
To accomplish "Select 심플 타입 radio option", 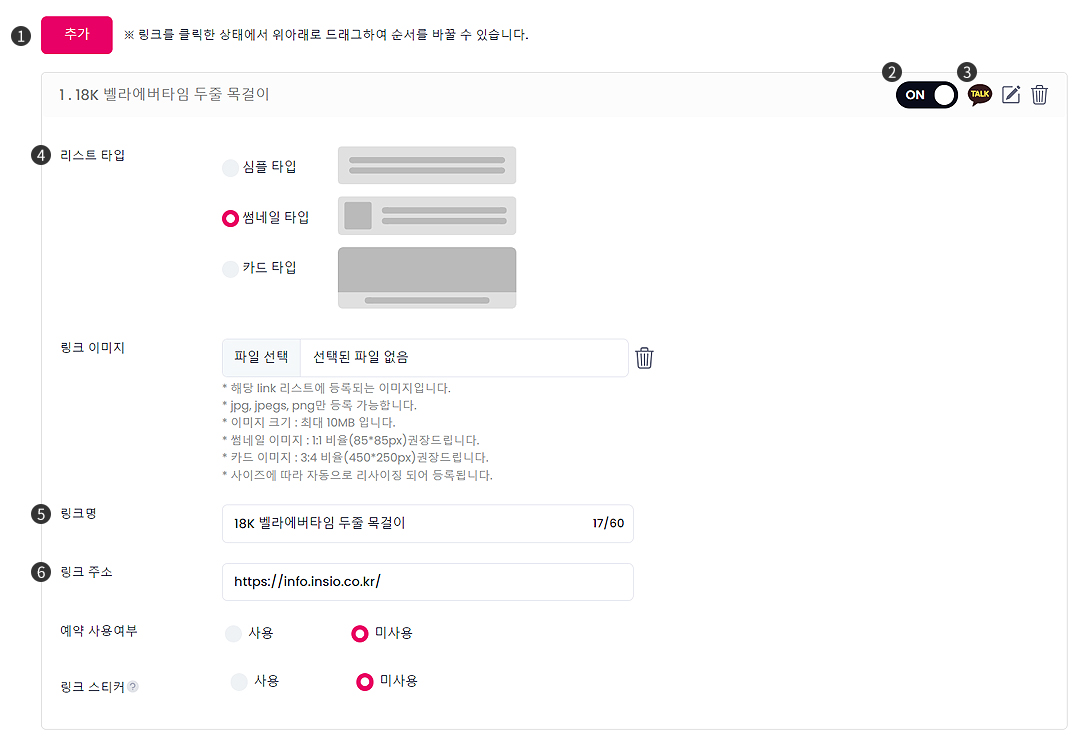I will pos(230,167).
